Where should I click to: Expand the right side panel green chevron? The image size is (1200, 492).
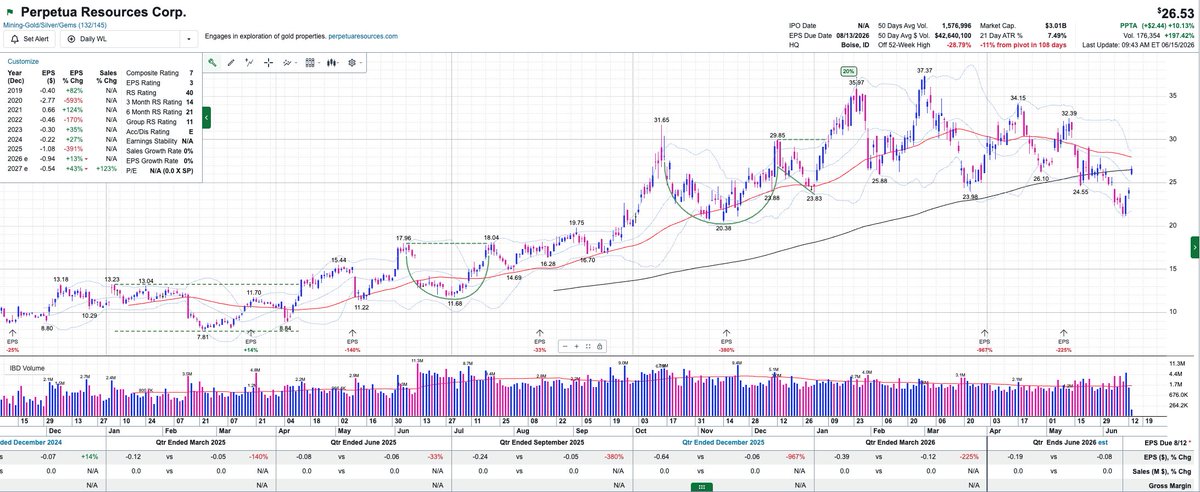click(x=1194, y=248)
